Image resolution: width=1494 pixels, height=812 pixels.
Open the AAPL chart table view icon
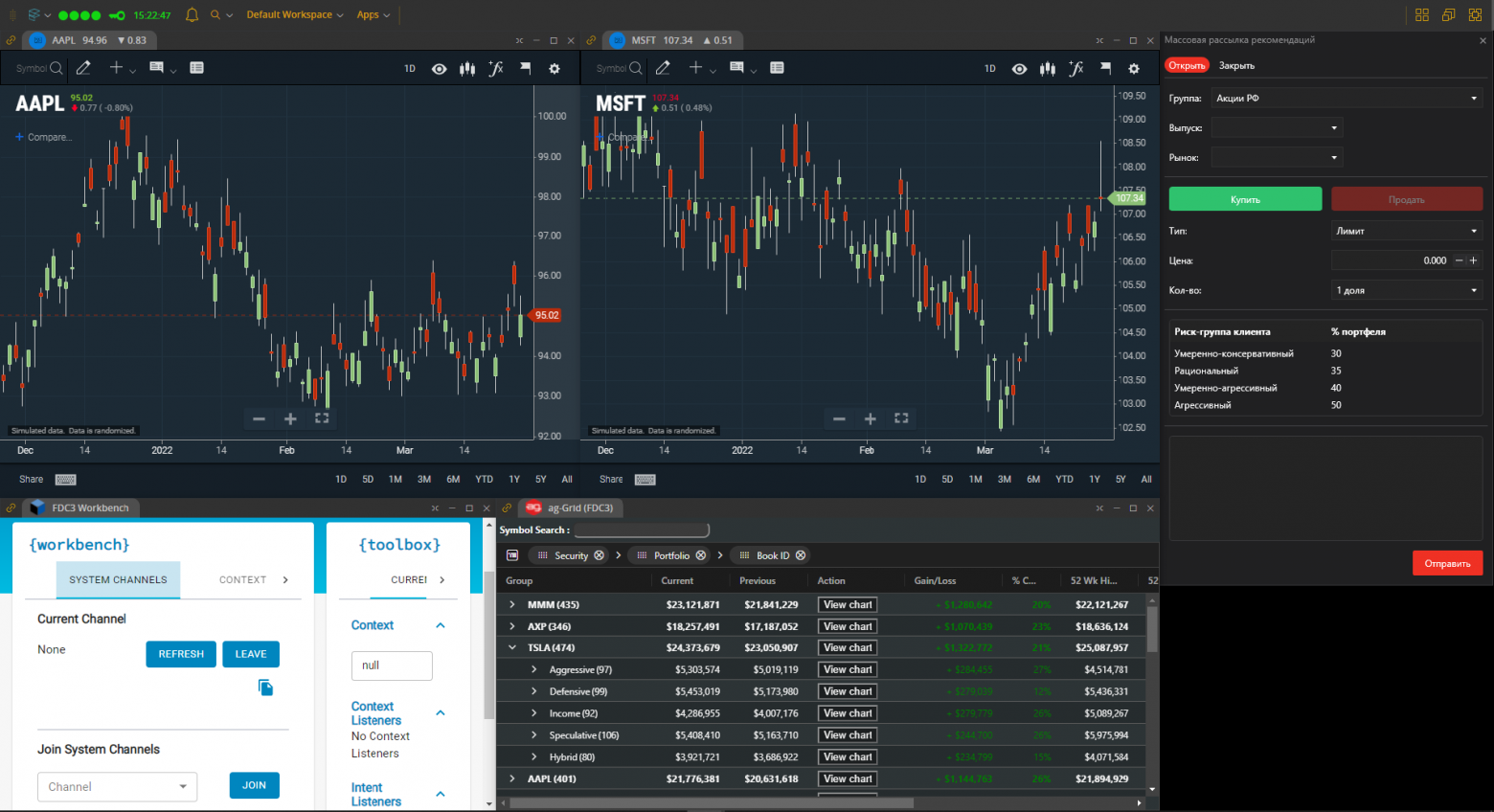196,68
